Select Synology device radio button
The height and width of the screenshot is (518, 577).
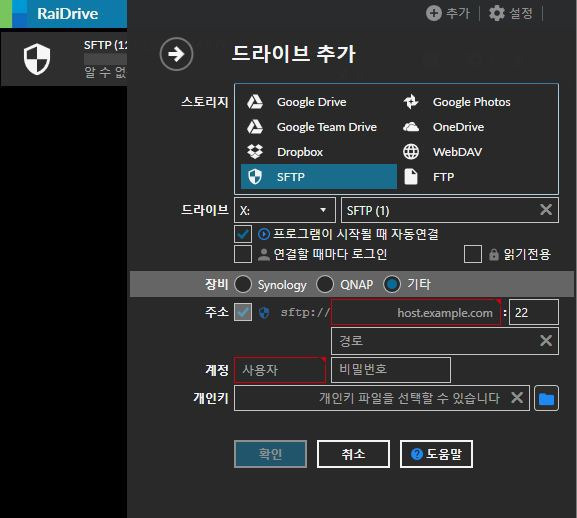coord(243,284)
